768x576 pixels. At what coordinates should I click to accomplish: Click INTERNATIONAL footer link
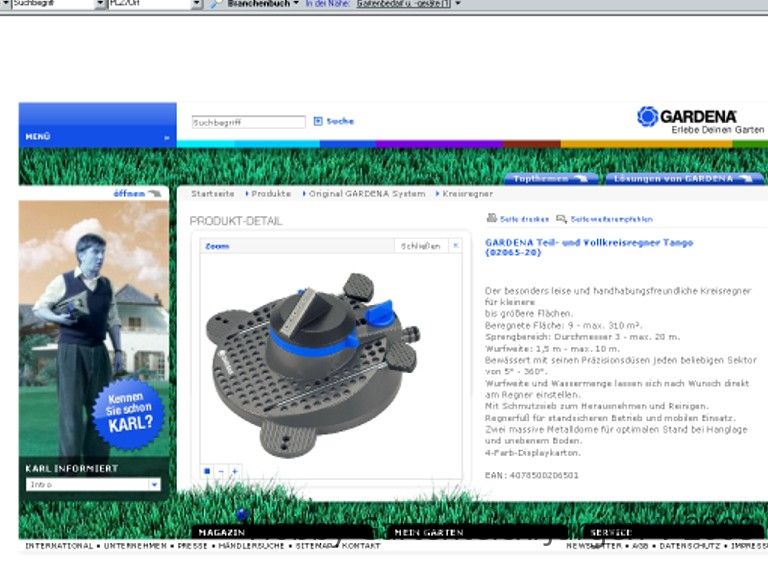tap(59, 546)
